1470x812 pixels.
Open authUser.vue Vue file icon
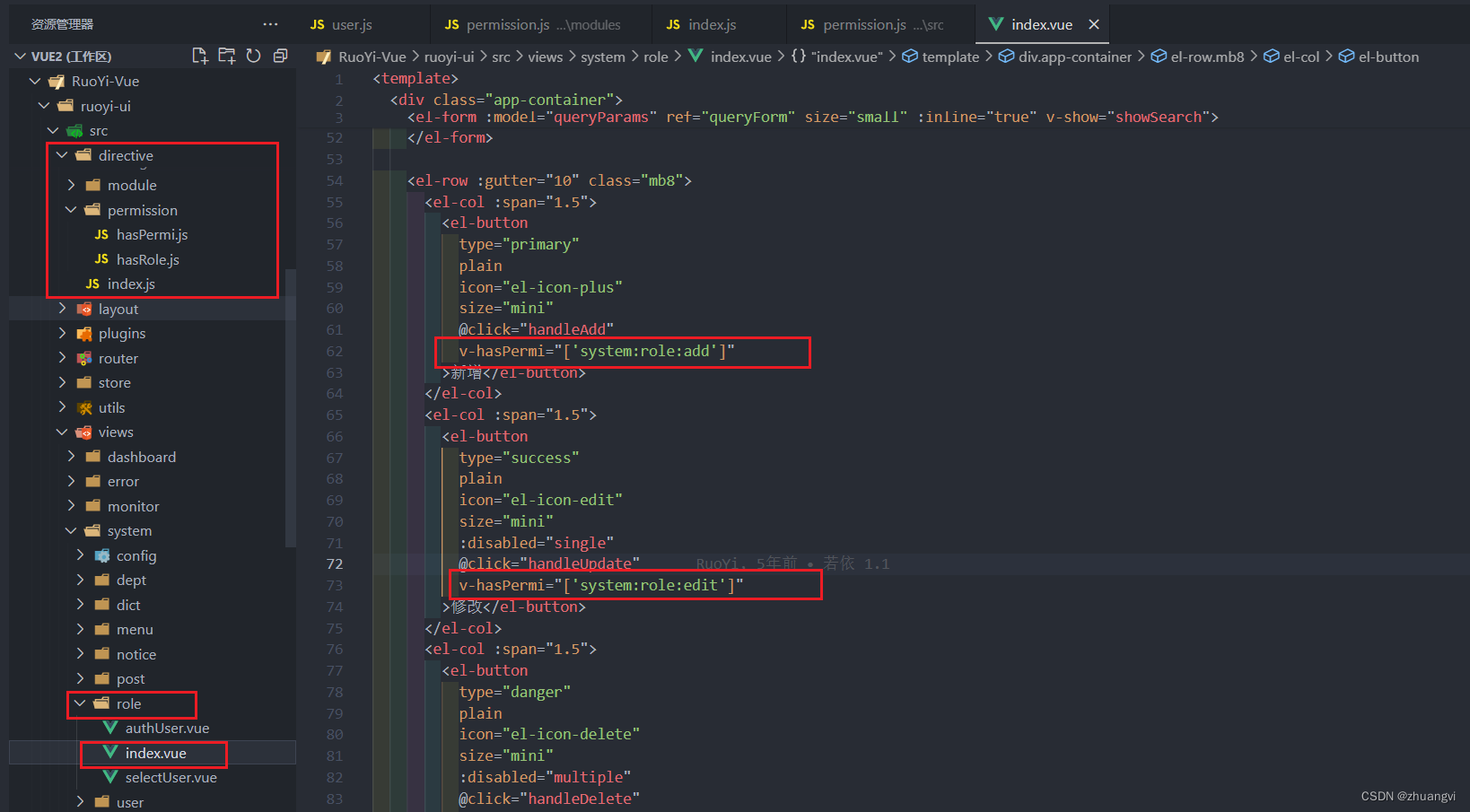click(110, 728)
